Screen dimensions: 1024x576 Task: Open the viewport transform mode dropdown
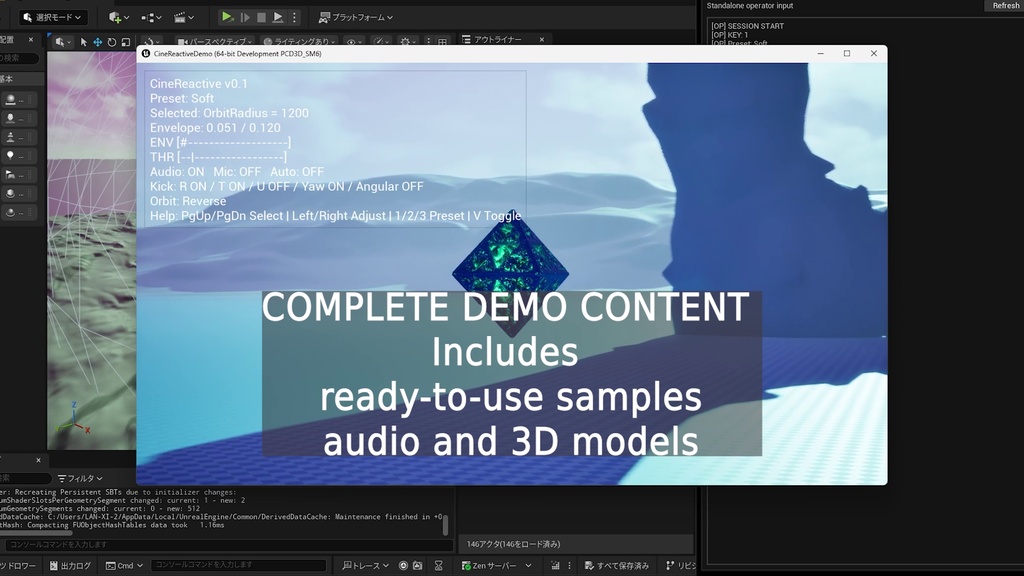(62, 42)
